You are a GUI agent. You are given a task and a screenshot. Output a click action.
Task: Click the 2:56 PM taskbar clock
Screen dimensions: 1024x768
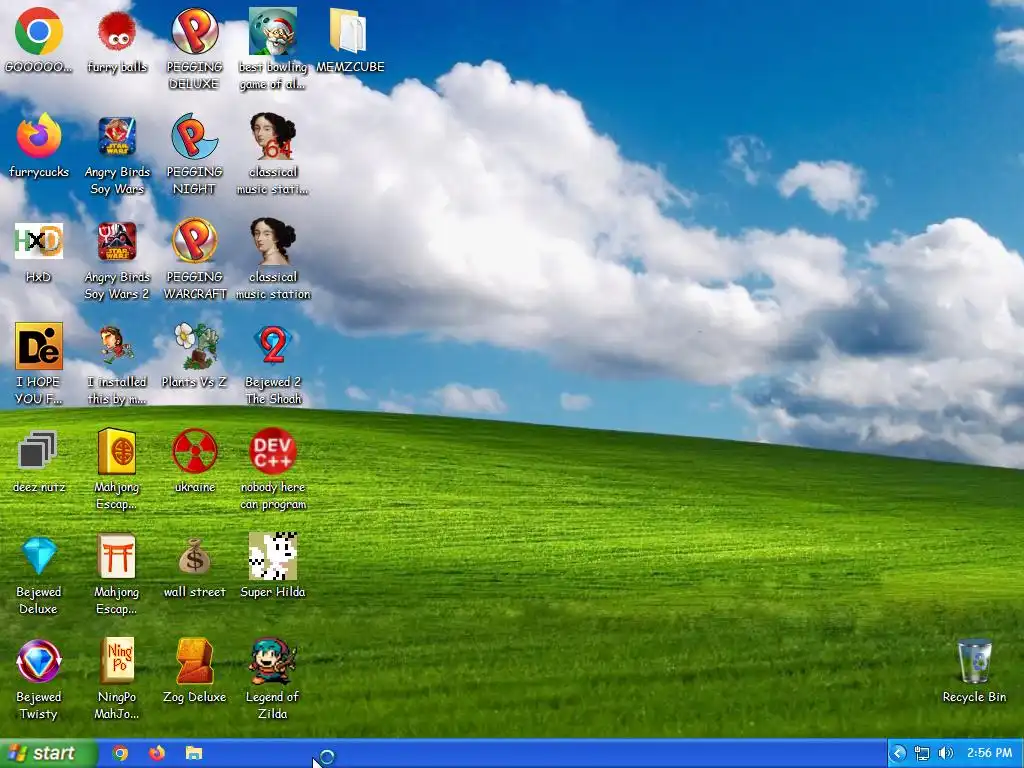click(989, 753)
